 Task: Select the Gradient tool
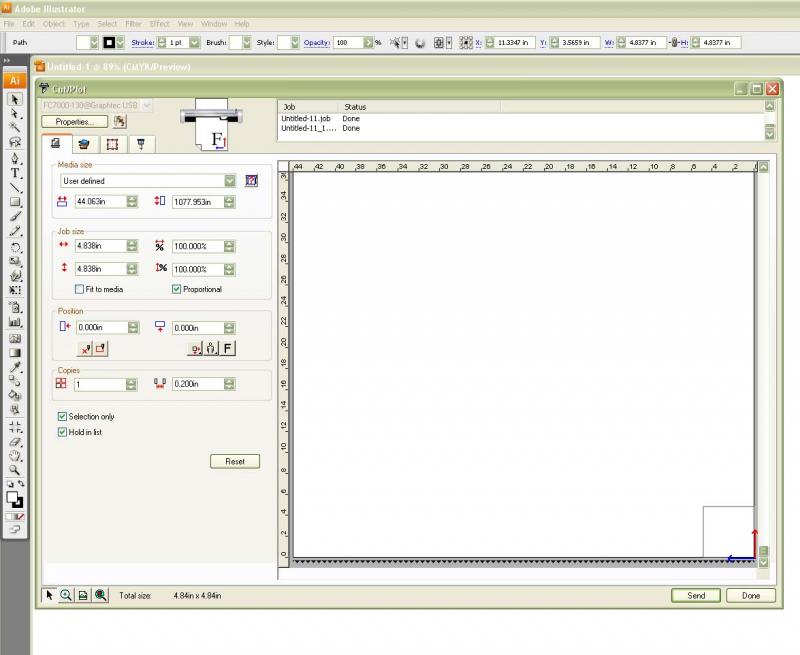coord(15,352)
